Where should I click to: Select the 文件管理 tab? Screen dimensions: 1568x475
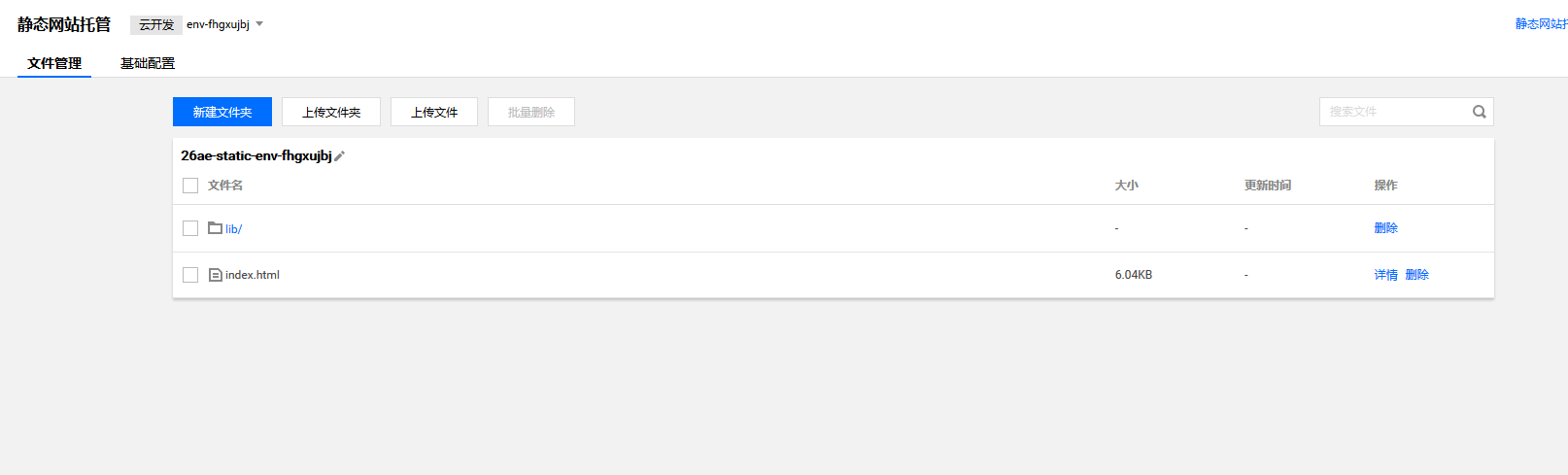[x=54, y=63]
